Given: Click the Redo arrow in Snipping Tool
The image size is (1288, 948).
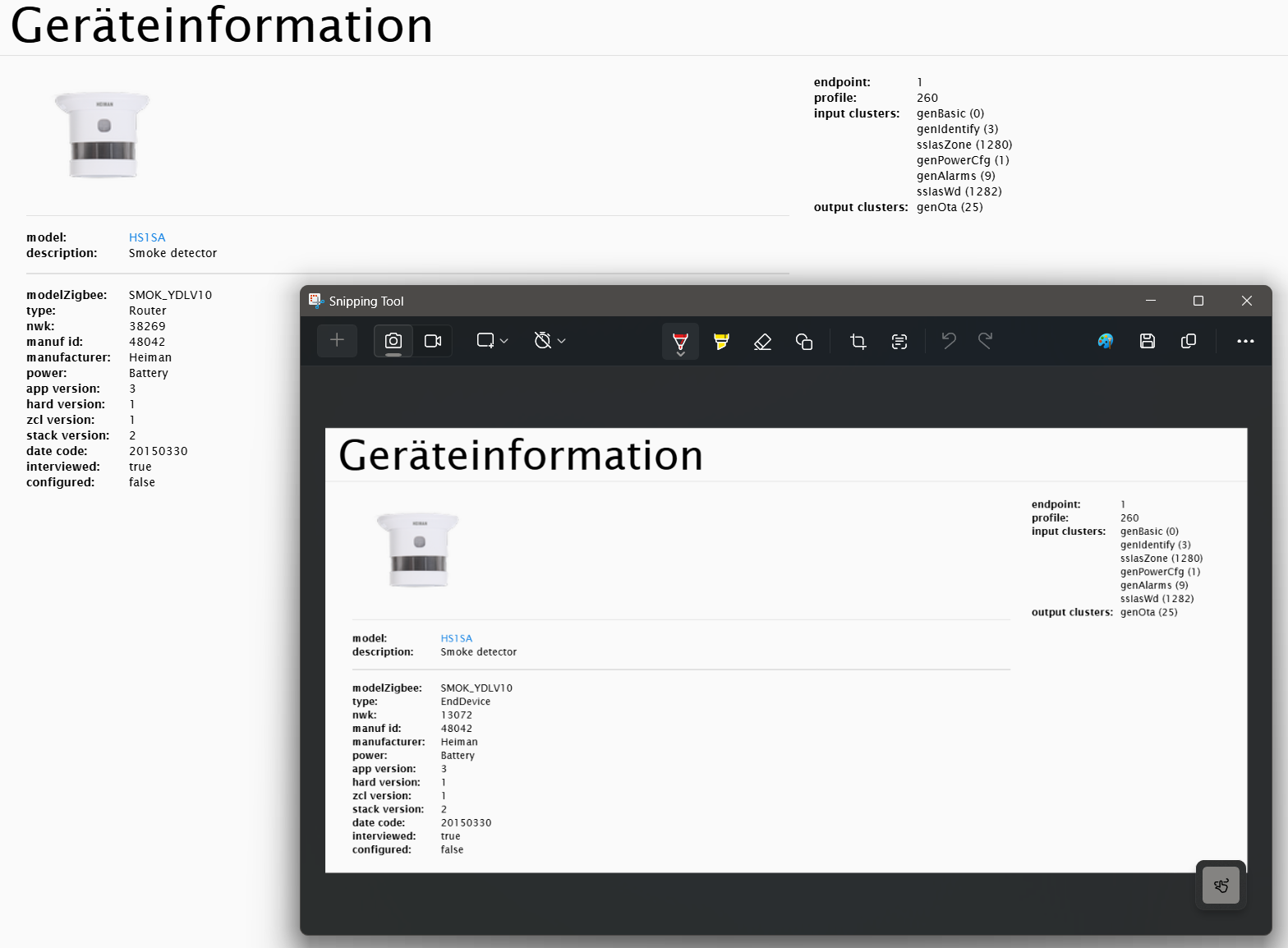Looking at the screenshot, I should [x=986, y=340].
